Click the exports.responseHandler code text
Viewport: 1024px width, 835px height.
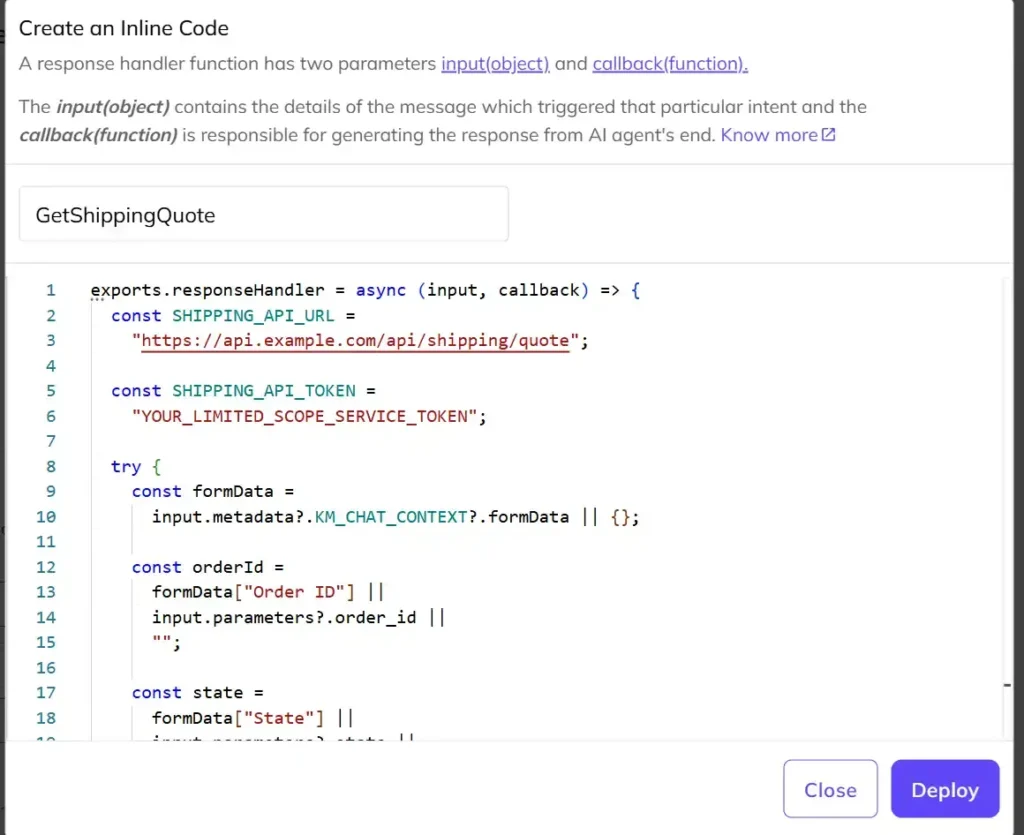click(207, 290)
